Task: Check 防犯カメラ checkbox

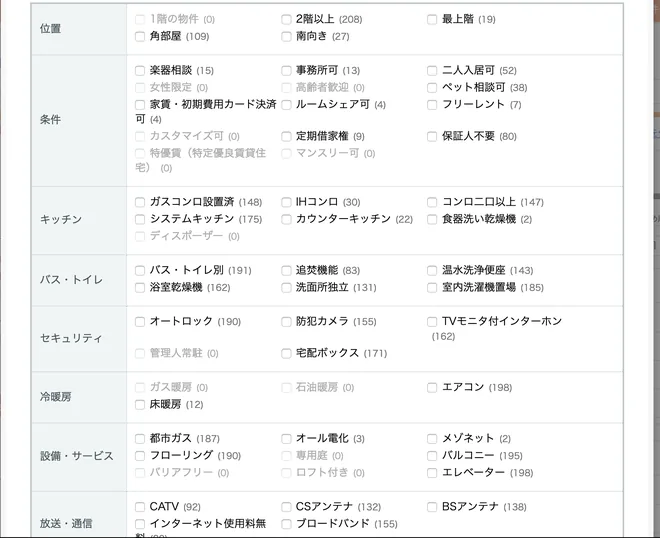Action: point(286,322)
